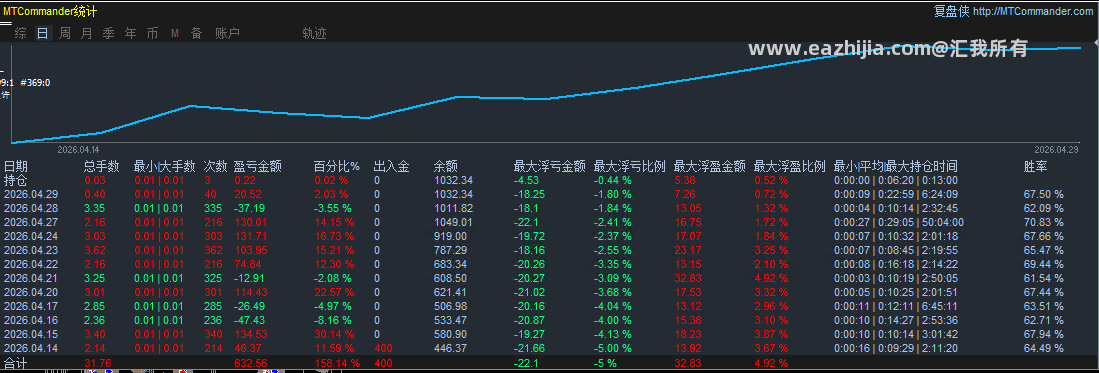Click the 最大浮亏金额 column header
Screen dimensions: 1099x373
pyautogui.click(x=550, y=166)
